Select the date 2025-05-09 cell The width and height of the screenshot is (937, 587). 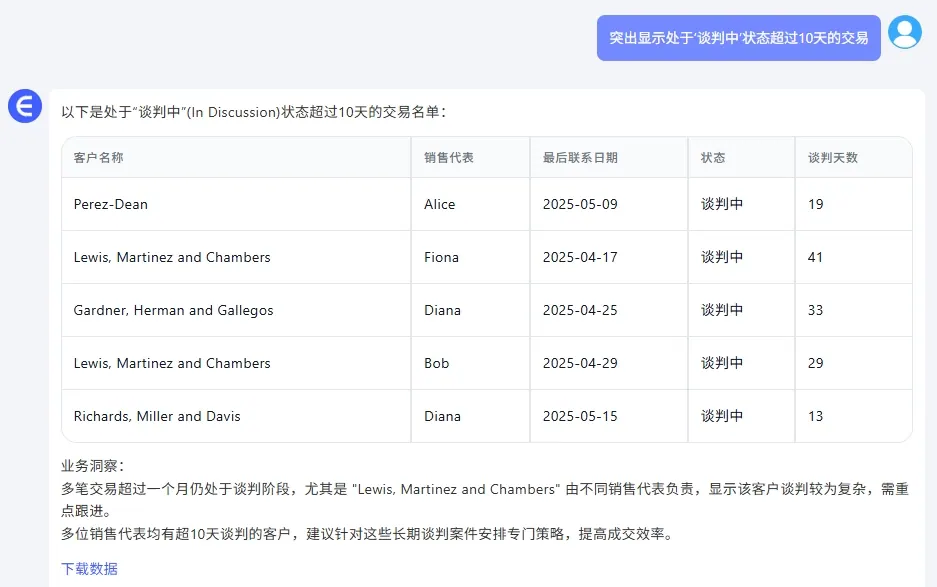pyautogui.click(x=609, y=204)
